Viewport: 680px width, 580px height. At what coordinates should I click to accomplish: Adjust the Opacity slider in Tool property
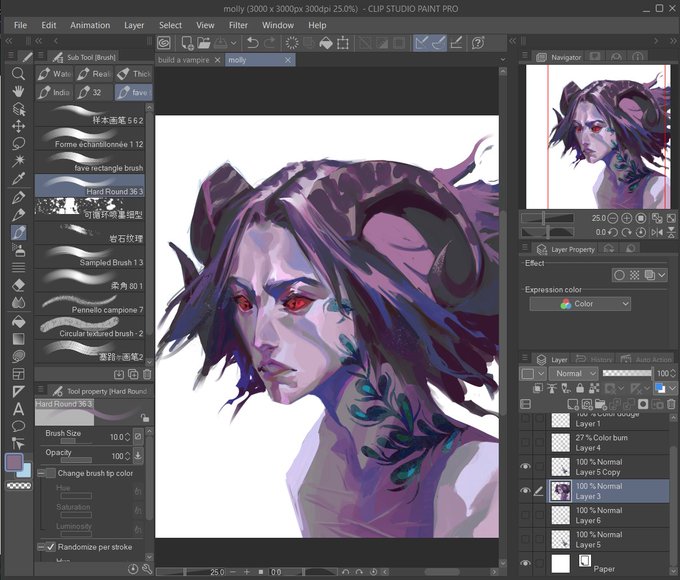(x=76, y=460)
